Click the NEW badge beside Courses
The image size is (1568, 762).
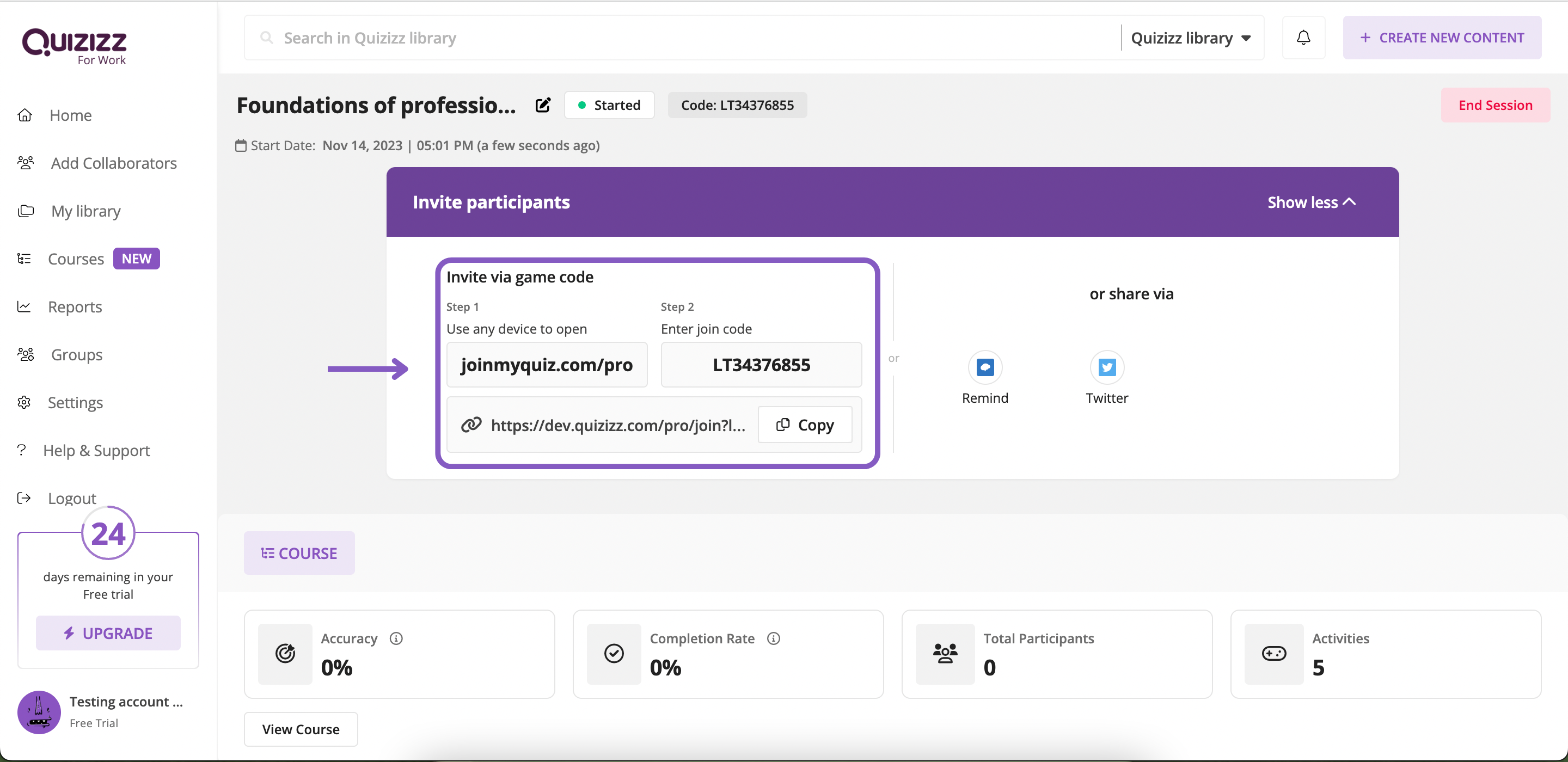pos(136,258)
